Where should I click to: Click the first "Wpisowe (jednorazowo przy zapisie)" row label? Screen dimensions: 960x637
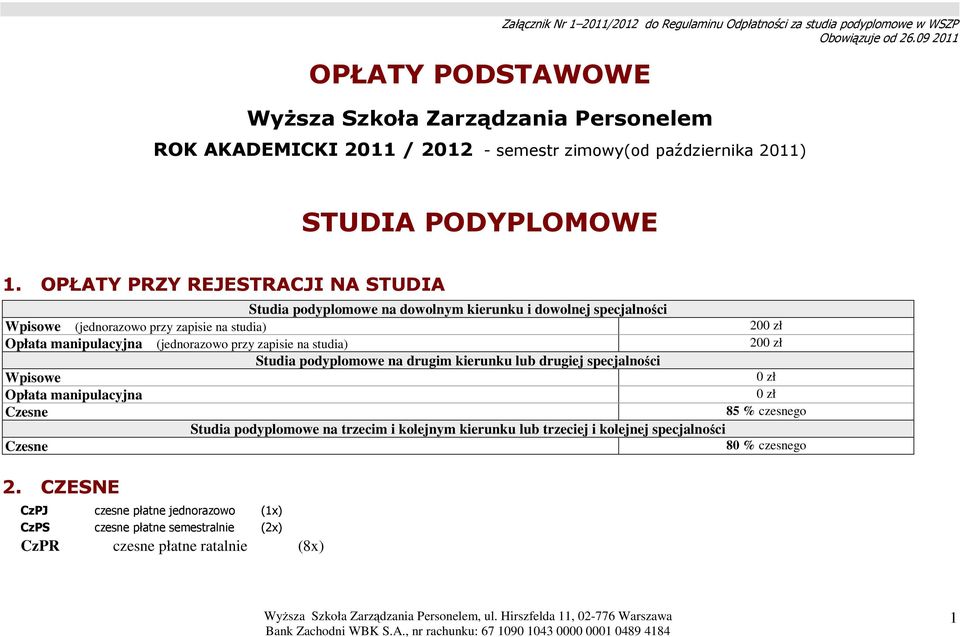click(x=136, y=326)
